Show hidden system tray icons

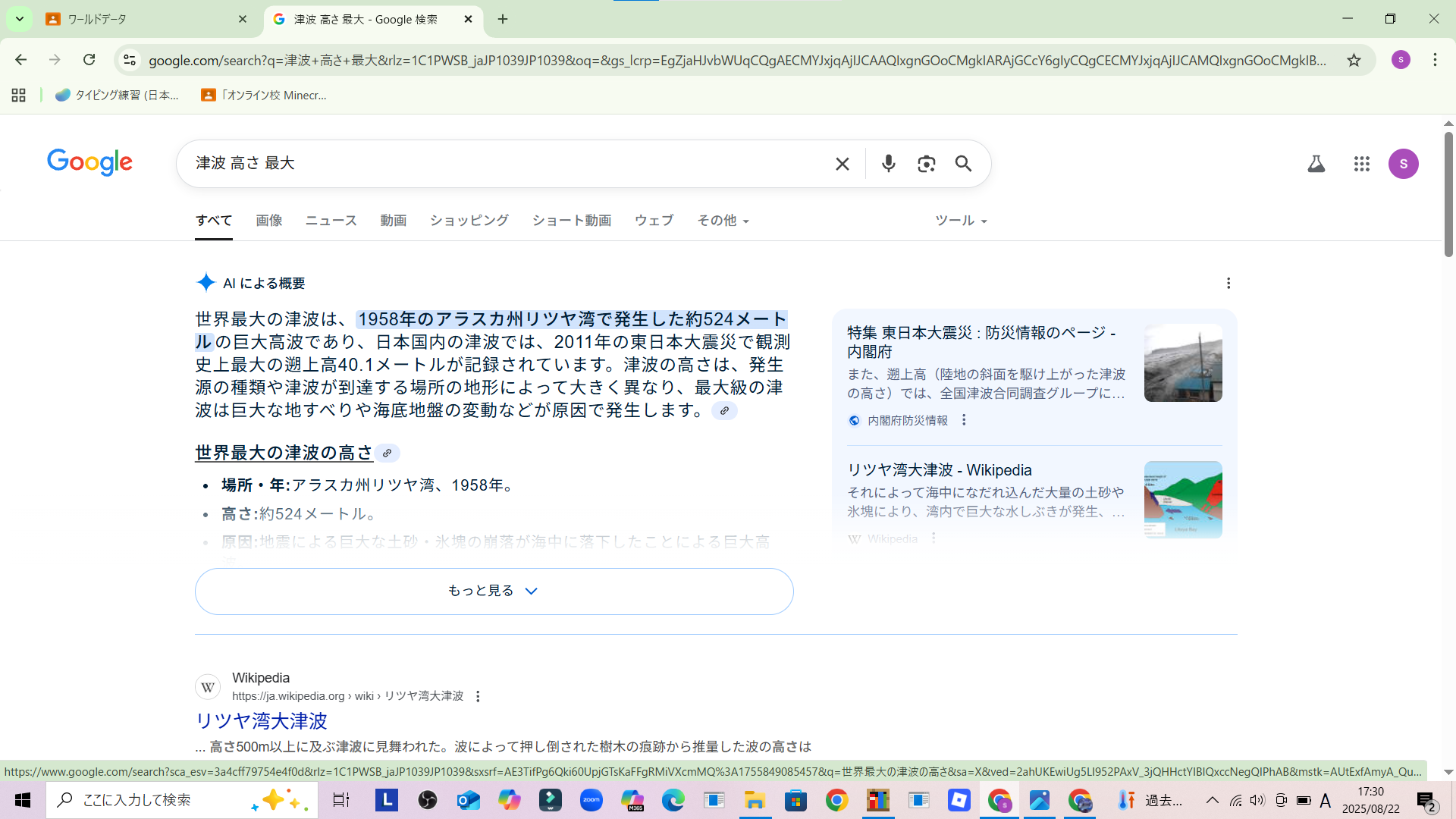(x=1212, y=800)
